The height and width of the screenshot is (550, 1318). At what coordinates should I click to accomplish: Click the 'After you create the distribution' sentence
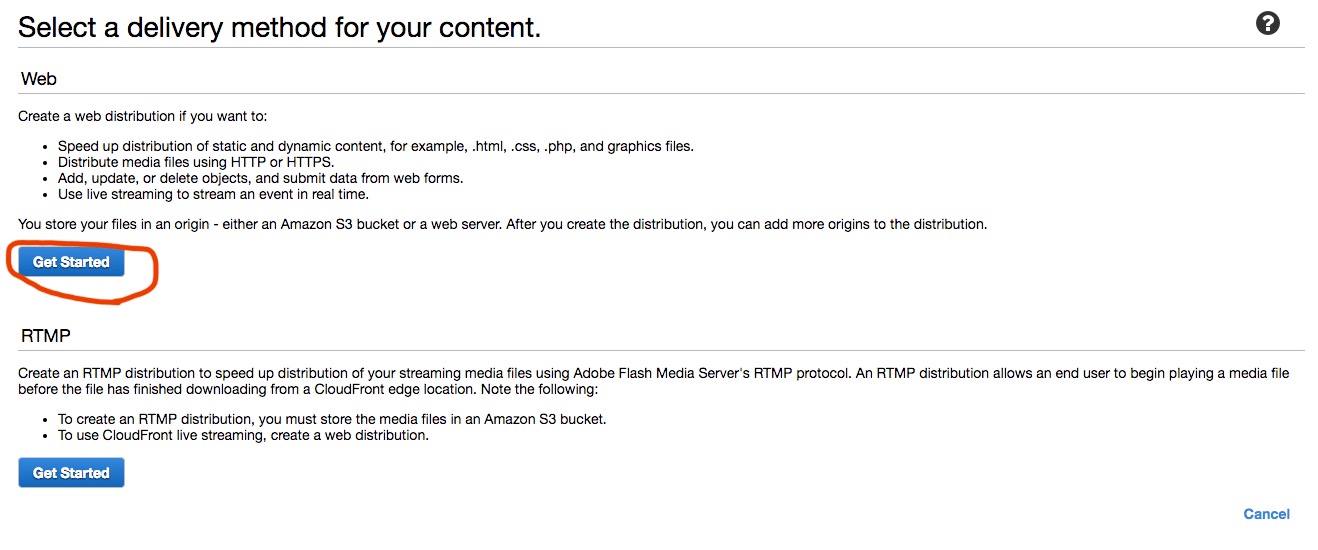(746, 224)
